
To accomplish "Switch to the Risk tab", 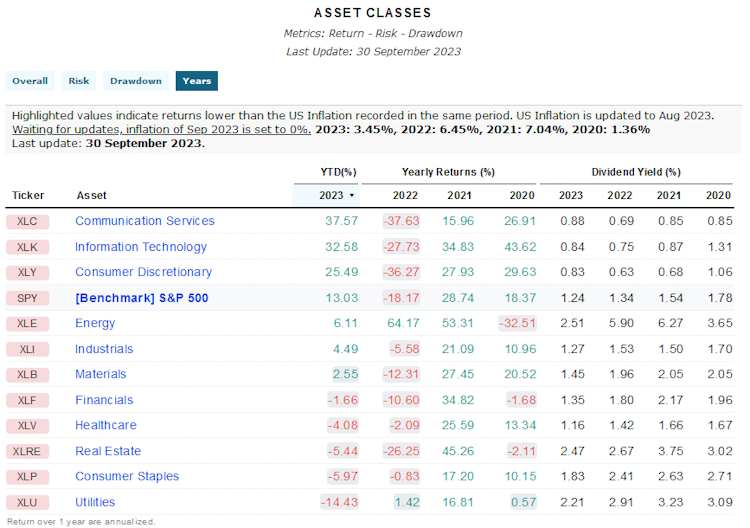I will coord(78,81).
